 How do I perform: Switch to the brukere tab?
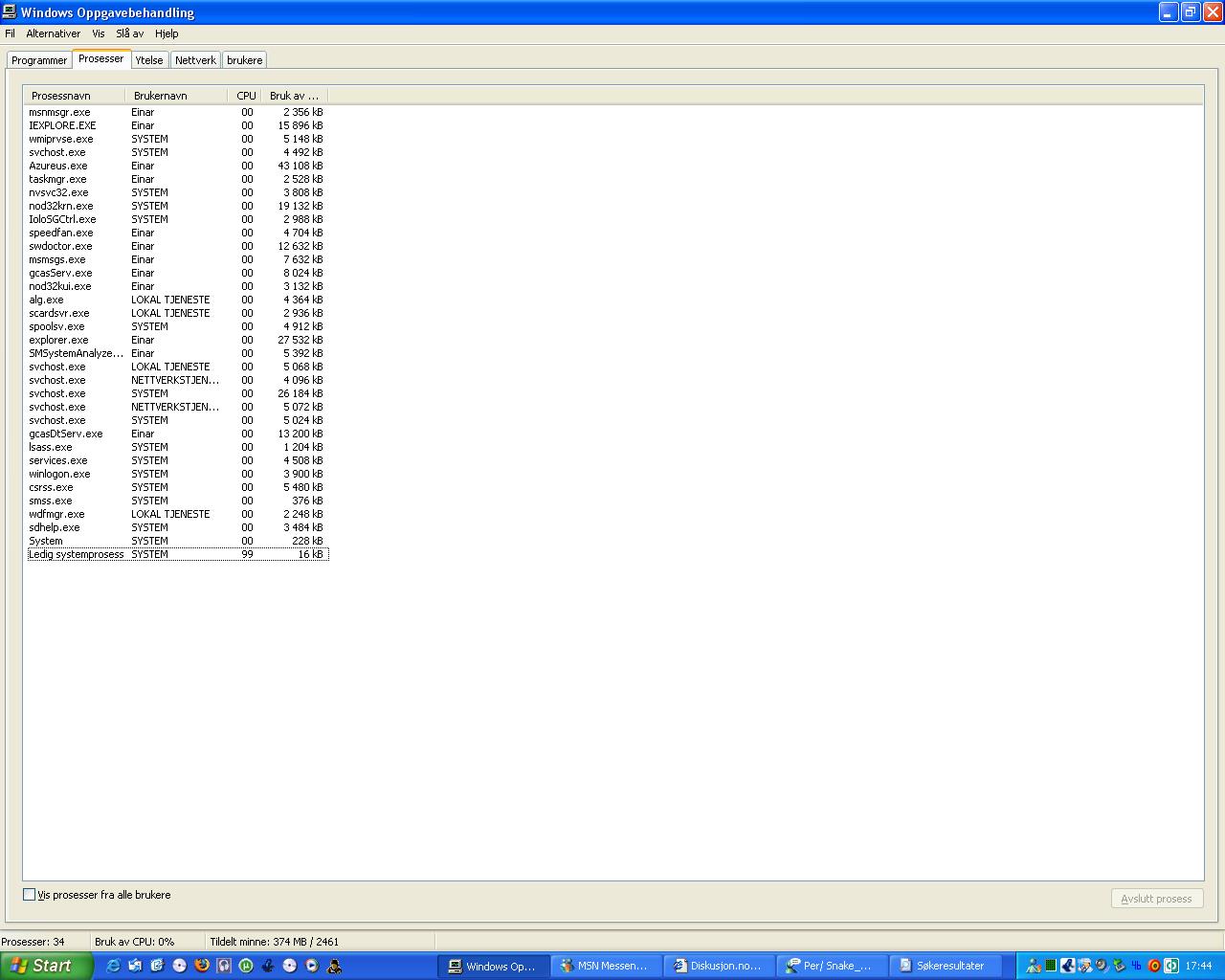pos(245,60)
